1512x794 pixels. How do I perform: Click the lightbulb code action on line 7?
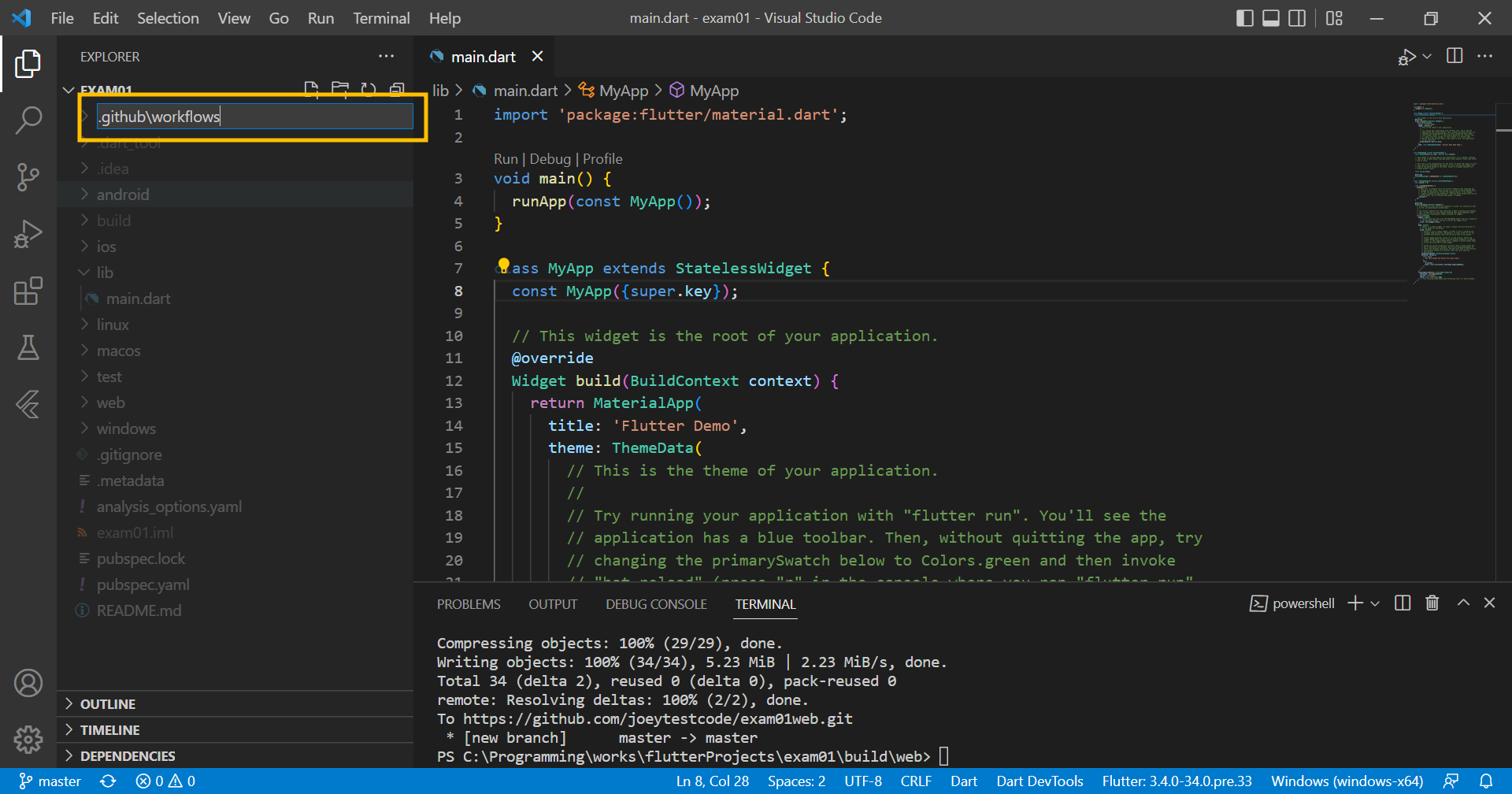click(x=504, y=265)
